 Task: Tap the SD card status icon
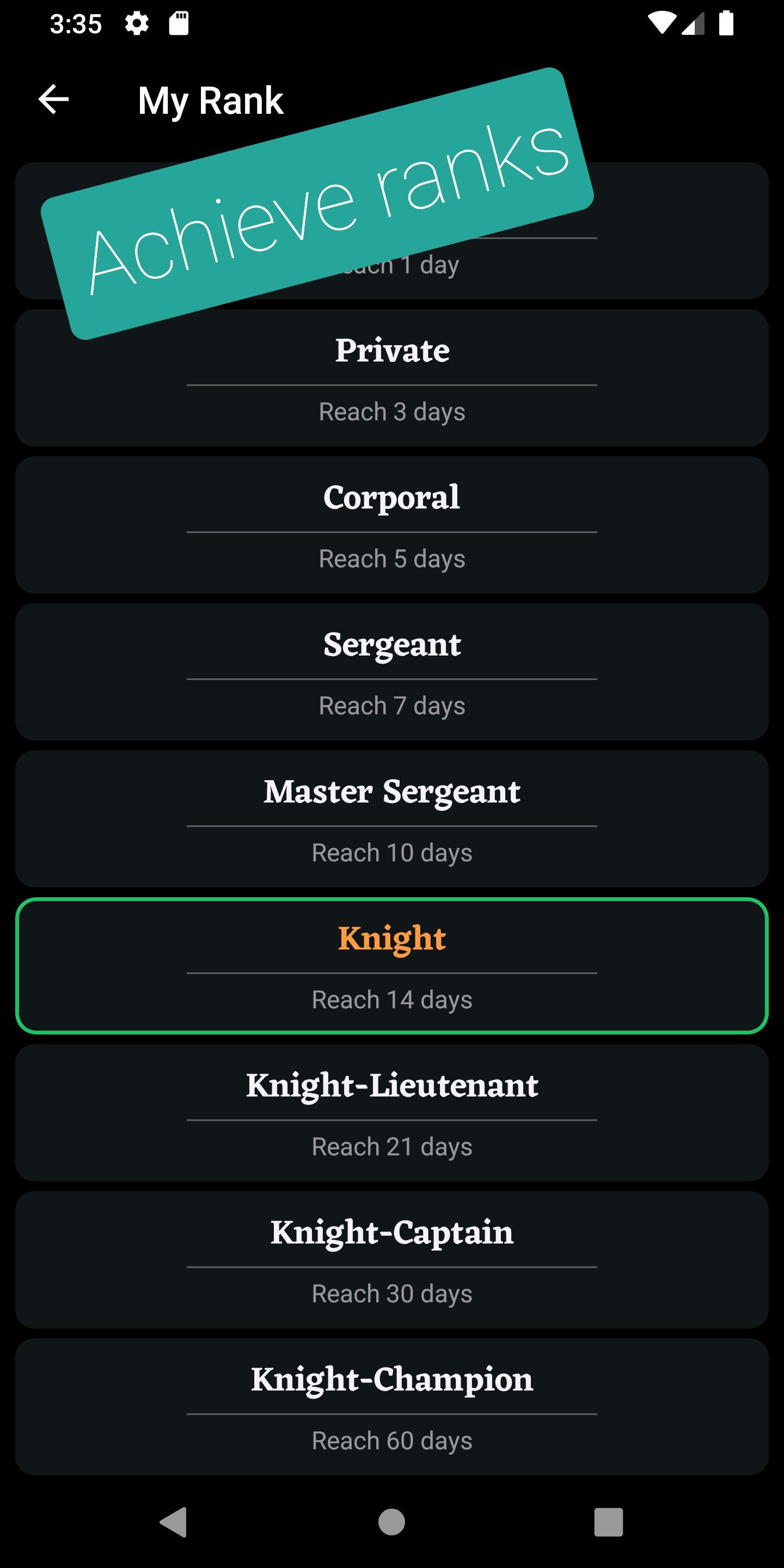pyautogui.click(x=179, y=24)
